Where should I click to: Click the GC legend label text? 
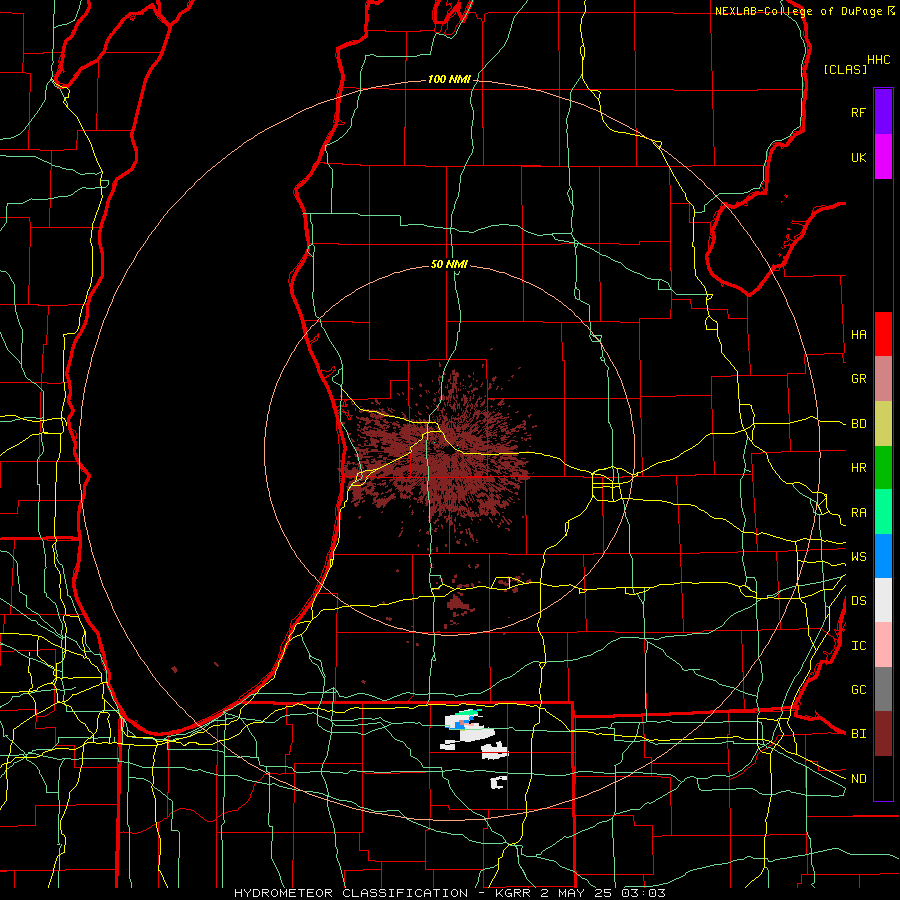(859, 689)
